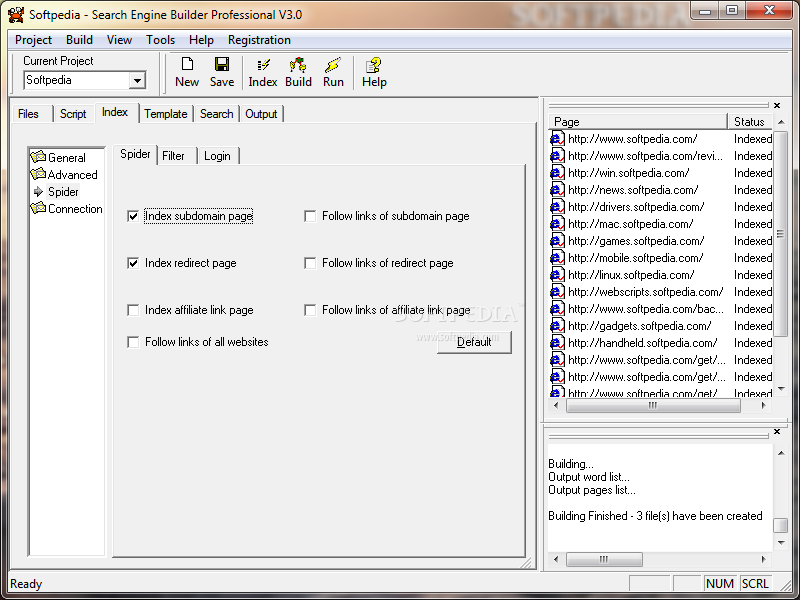The image size is (800, 600).
Task: Click page icon for mobile.softpedia.com
Action: [x=557, y=258]
